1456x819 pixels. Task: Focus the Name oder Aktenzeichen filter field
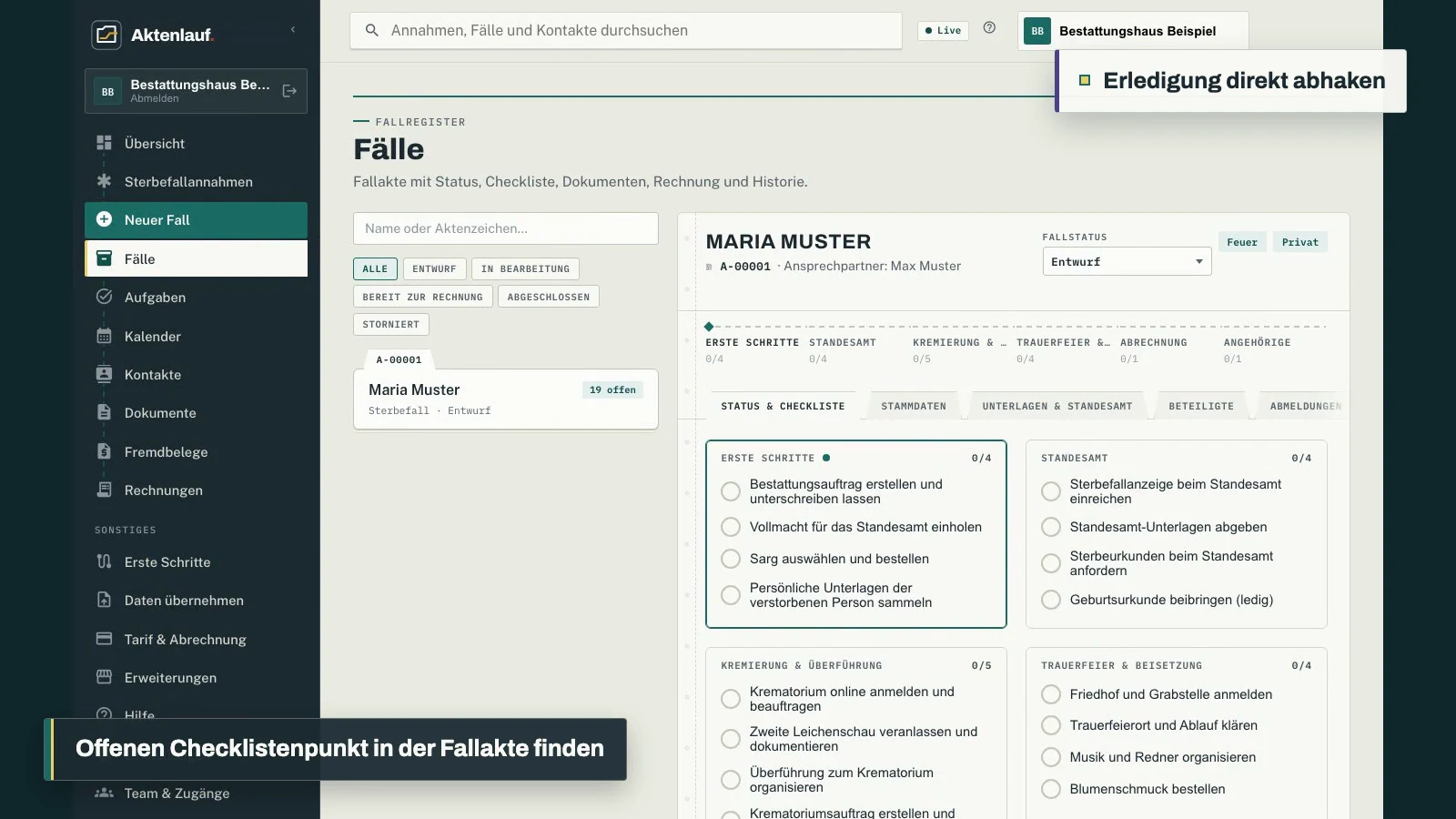[x=506, y=228]
